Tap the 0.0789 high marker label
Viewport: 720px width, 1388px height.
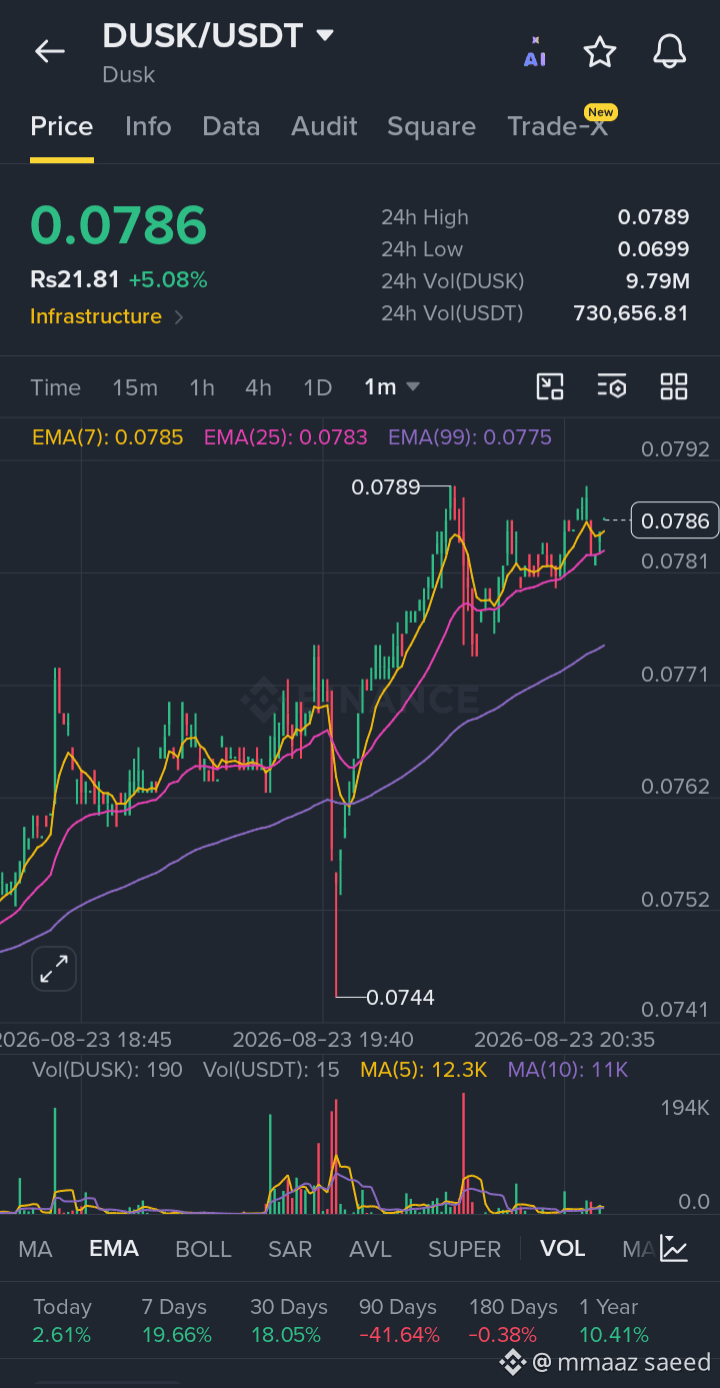[x=385, y=487]
